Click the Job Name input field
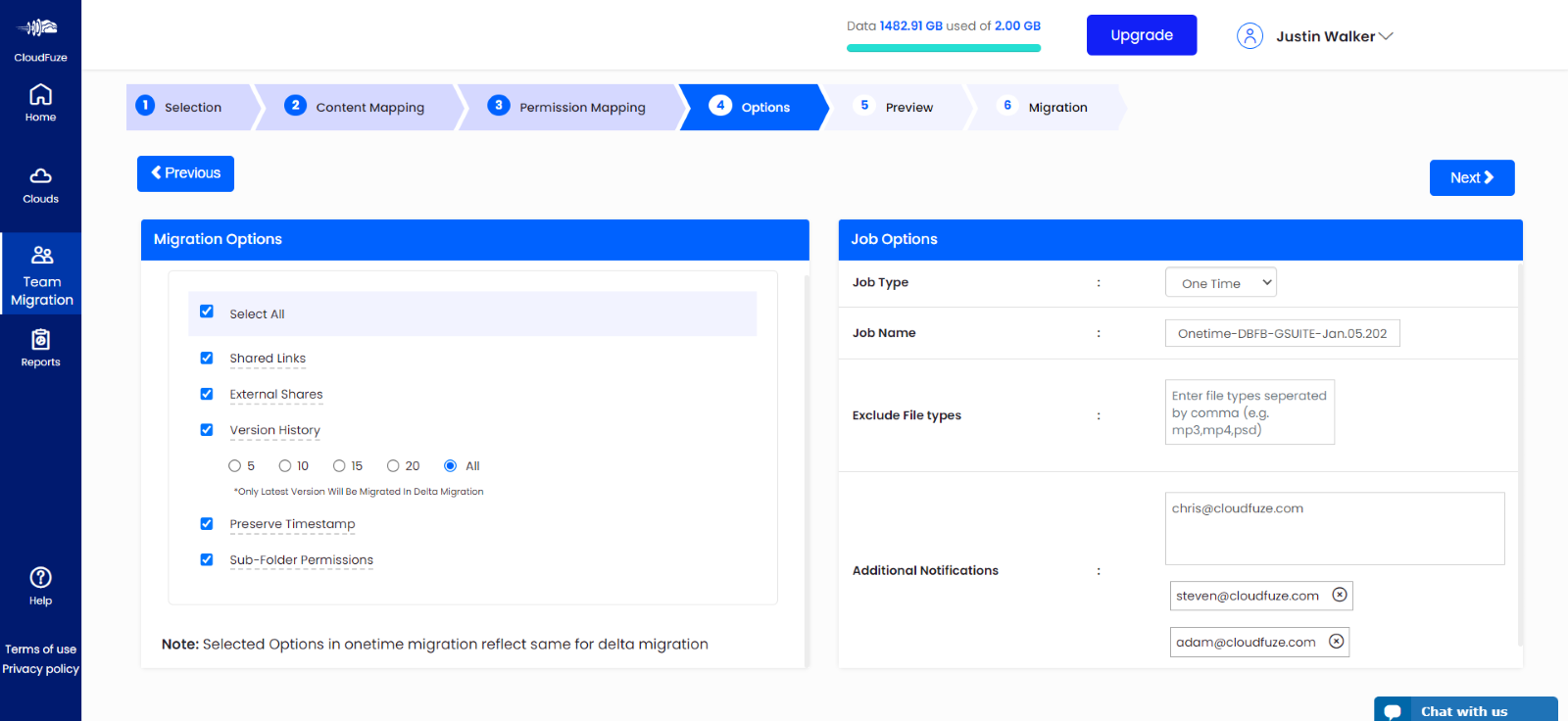Image resolution: width=1568 pixels, height=721 pixels. click(x=1283, y=333)
